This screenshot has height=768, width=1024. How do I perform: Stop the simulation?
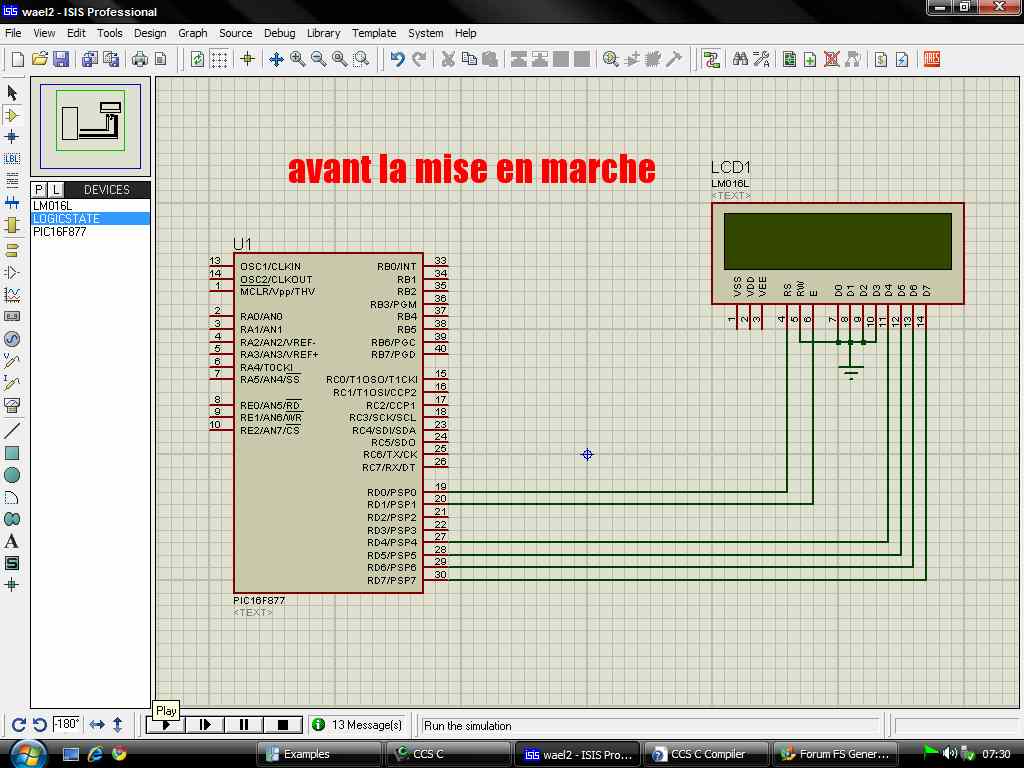pyautogui.click(x=283, y=725)
